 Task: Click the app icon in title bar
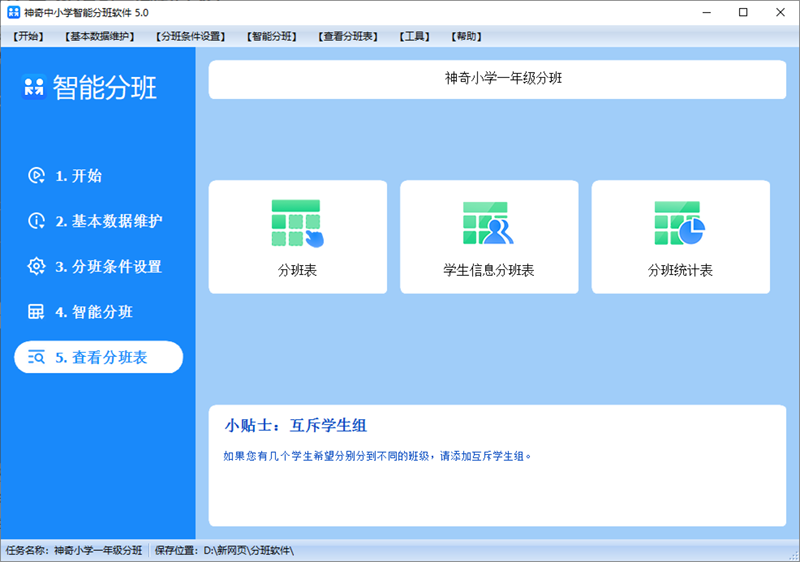(x=14, y=12)
